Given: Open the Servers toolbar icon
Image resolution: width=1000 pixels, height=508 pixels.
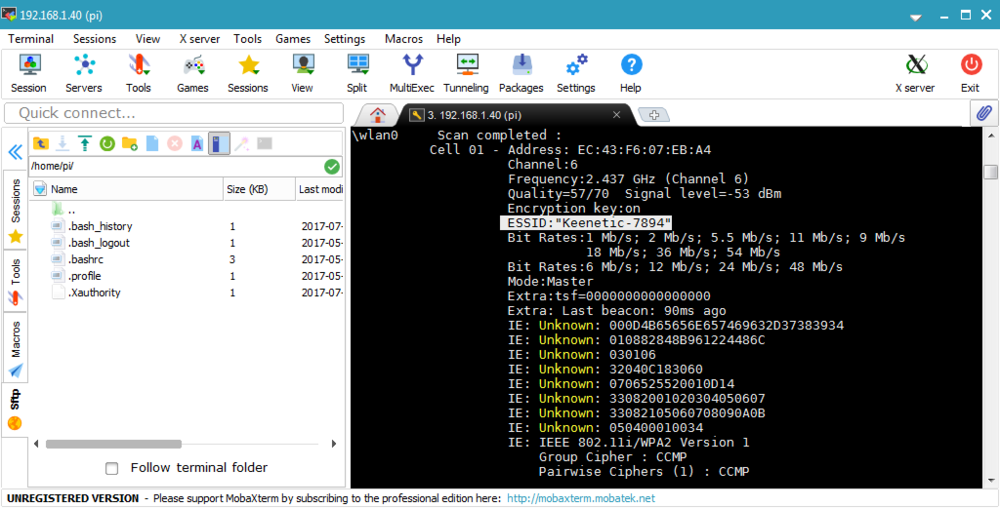Looking at the screenshot, I should coord(84,73).
